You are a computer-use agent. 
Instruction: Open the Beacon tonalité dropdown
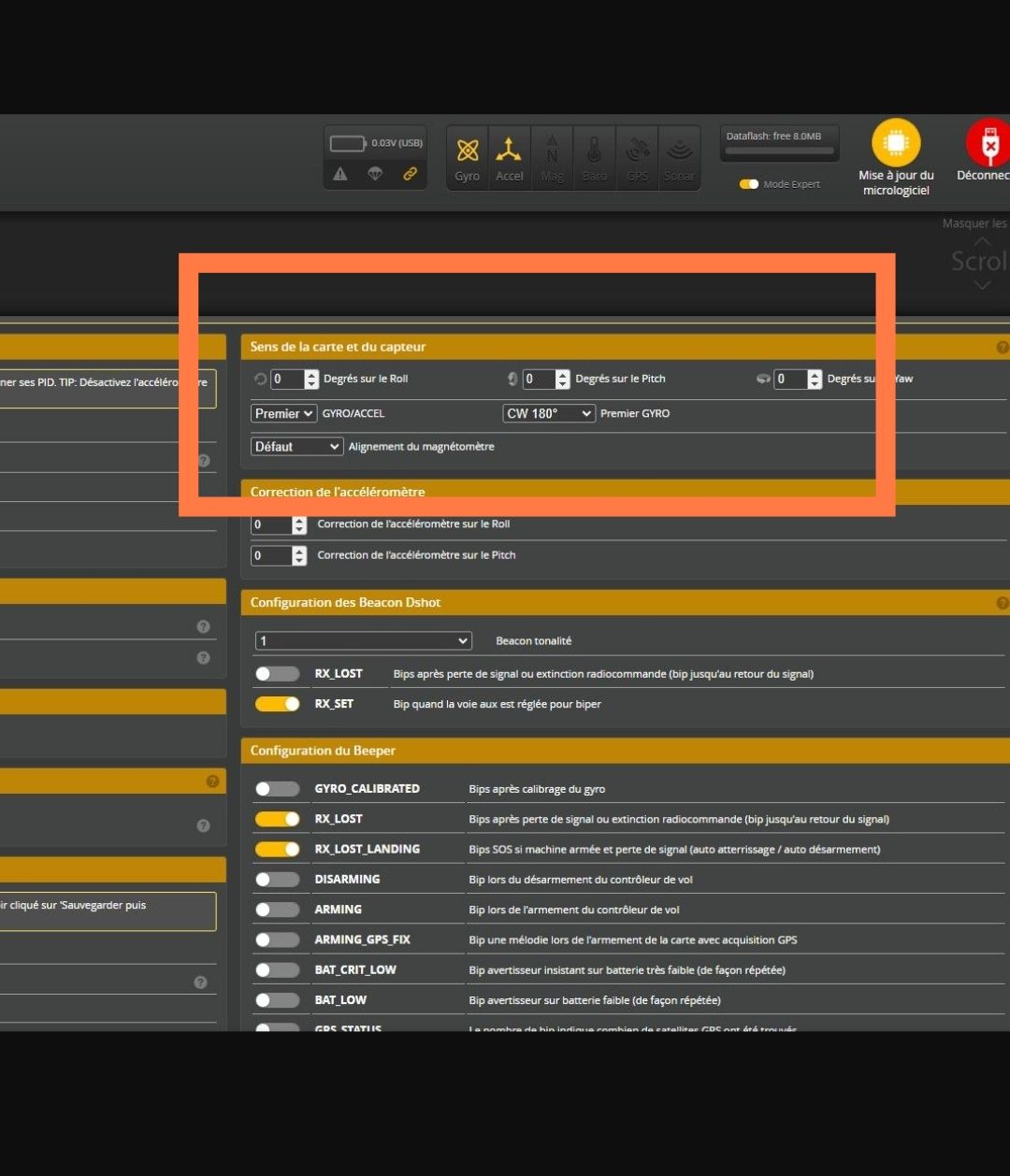pos(363,641)
